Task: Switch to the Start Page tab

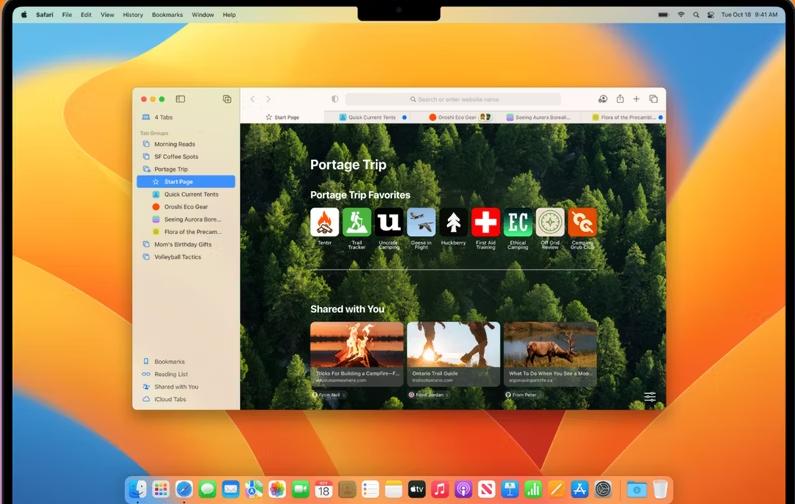Action: (x=282, y=117)
